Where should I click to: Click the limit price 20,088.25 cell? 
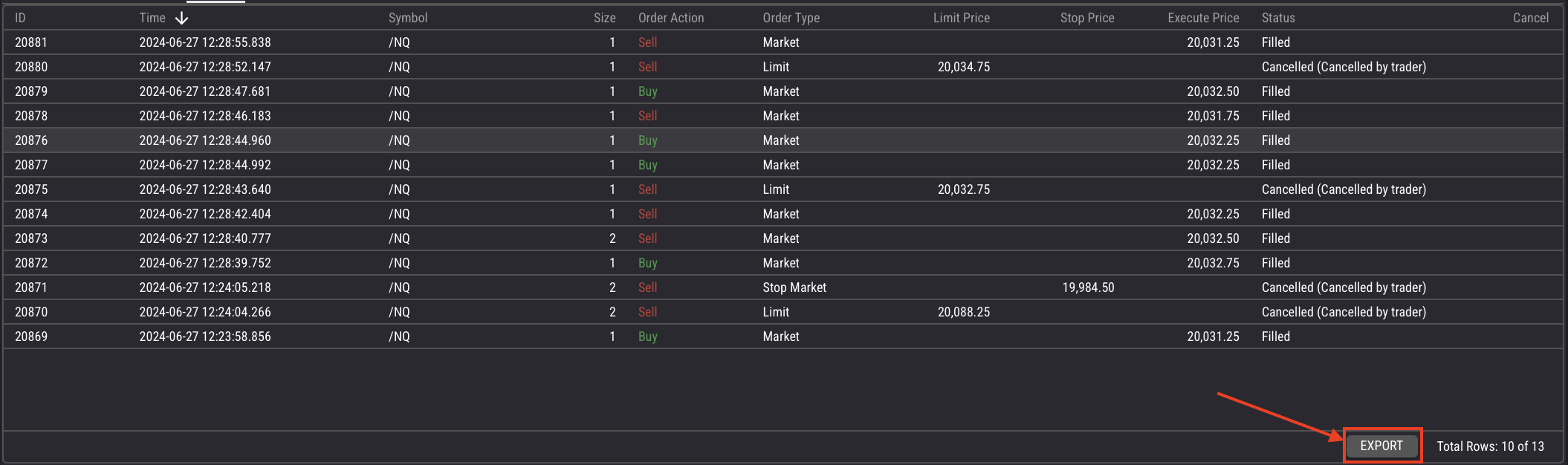(963, 312)
